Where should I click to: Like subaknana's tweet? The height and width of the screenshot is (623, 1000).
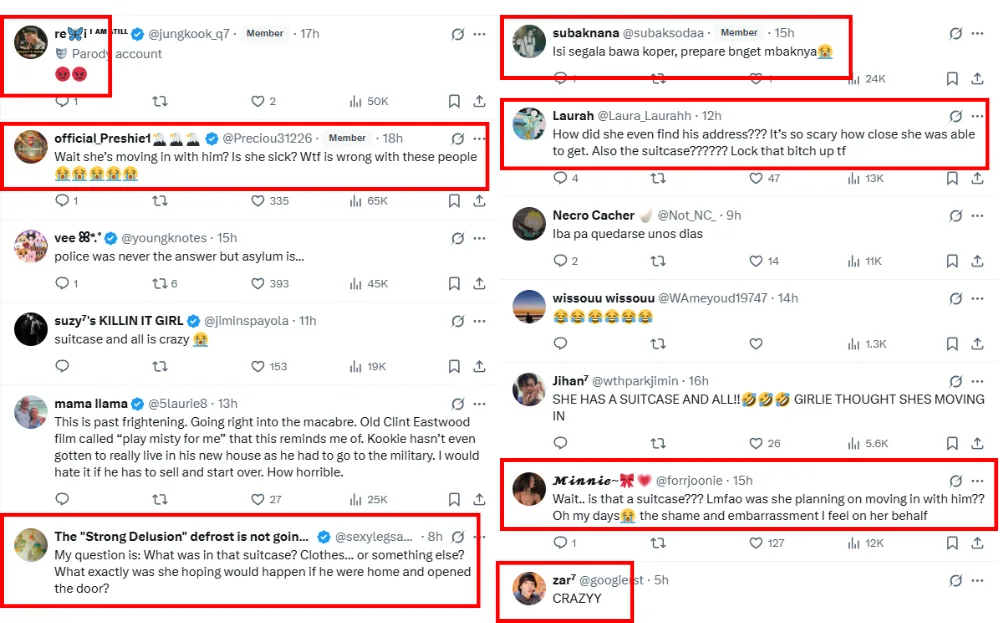pyautogui.click(x=757, y=78)
